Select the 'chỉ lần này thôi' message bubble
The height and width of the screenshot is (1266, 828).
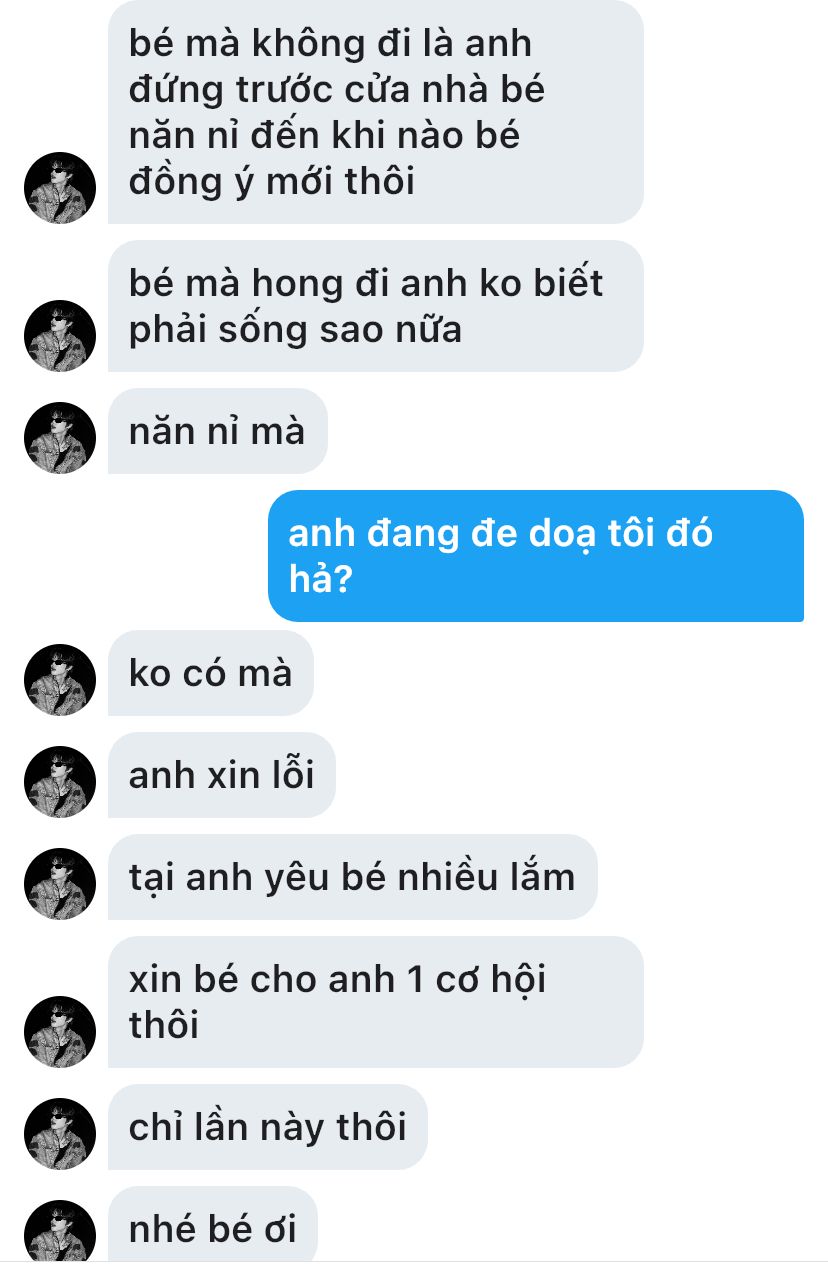pyautogui.click(x=267, y=1127)
